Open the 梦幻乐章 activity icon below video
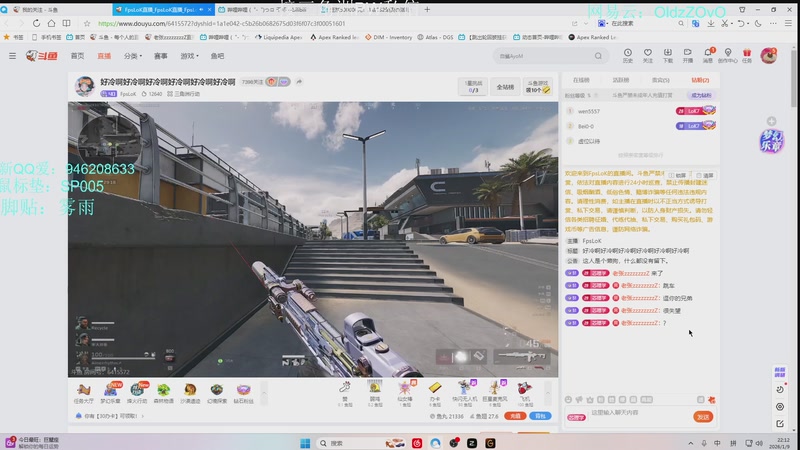Image resolution: width=800 pixels, height=450 pixels. (x=110, y=393)
